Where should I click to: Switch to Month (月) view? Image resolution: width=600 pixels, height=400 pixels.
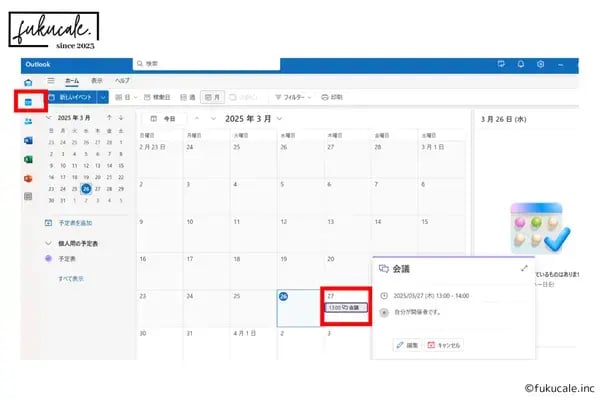tap(212, 97)
